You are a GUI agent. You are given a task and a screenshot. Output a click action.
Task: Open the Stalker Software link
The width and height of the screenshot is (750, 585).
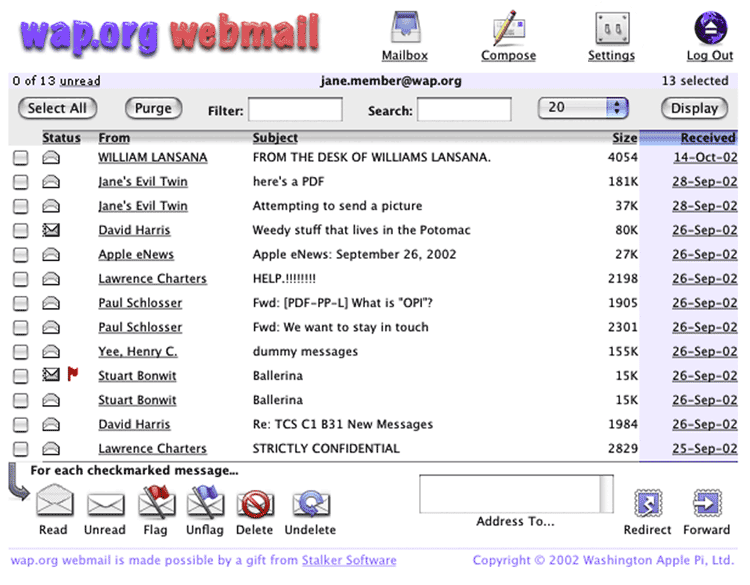[349, 560]
